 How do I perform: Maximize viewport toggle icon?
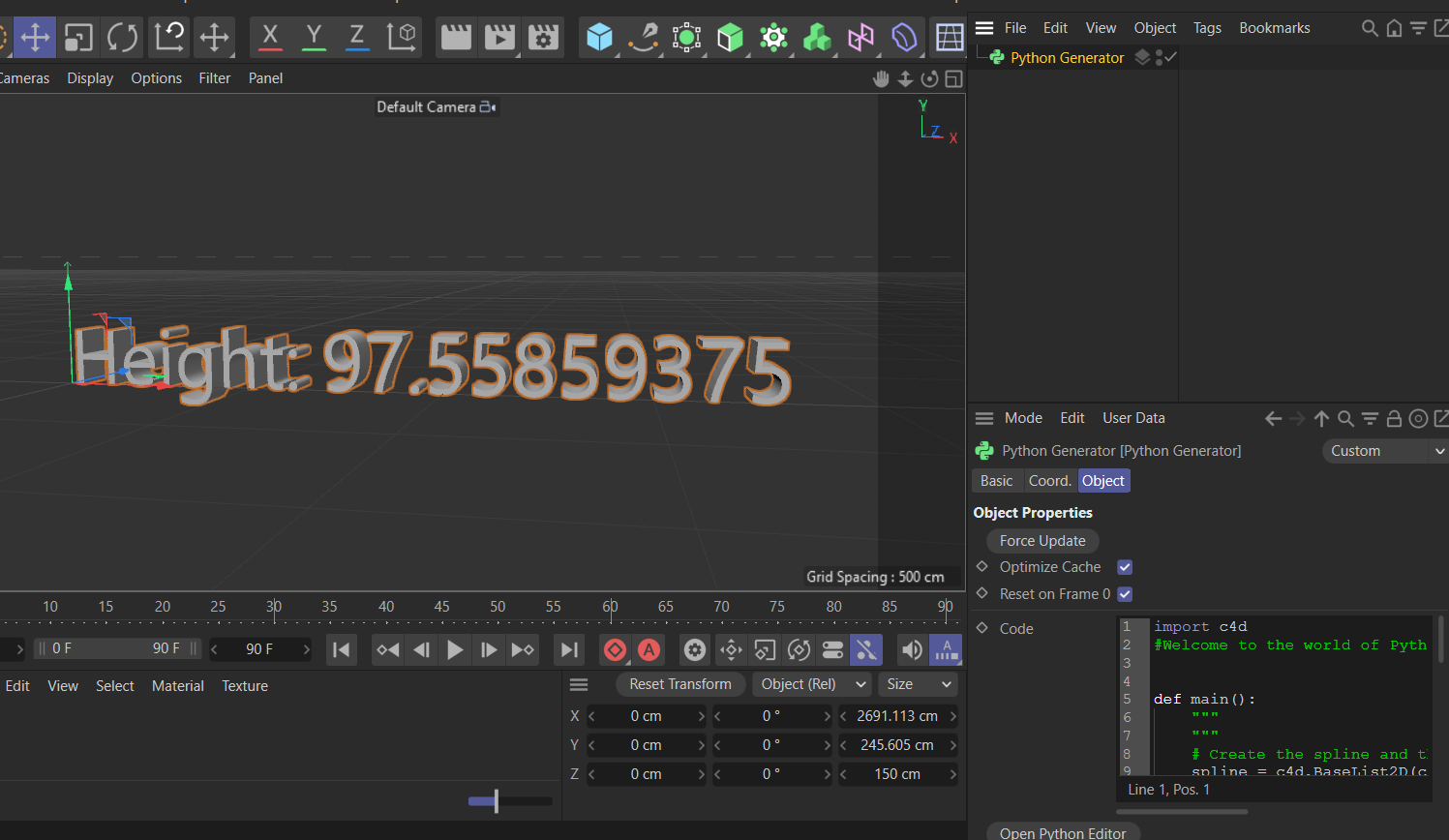click(953, 79)
